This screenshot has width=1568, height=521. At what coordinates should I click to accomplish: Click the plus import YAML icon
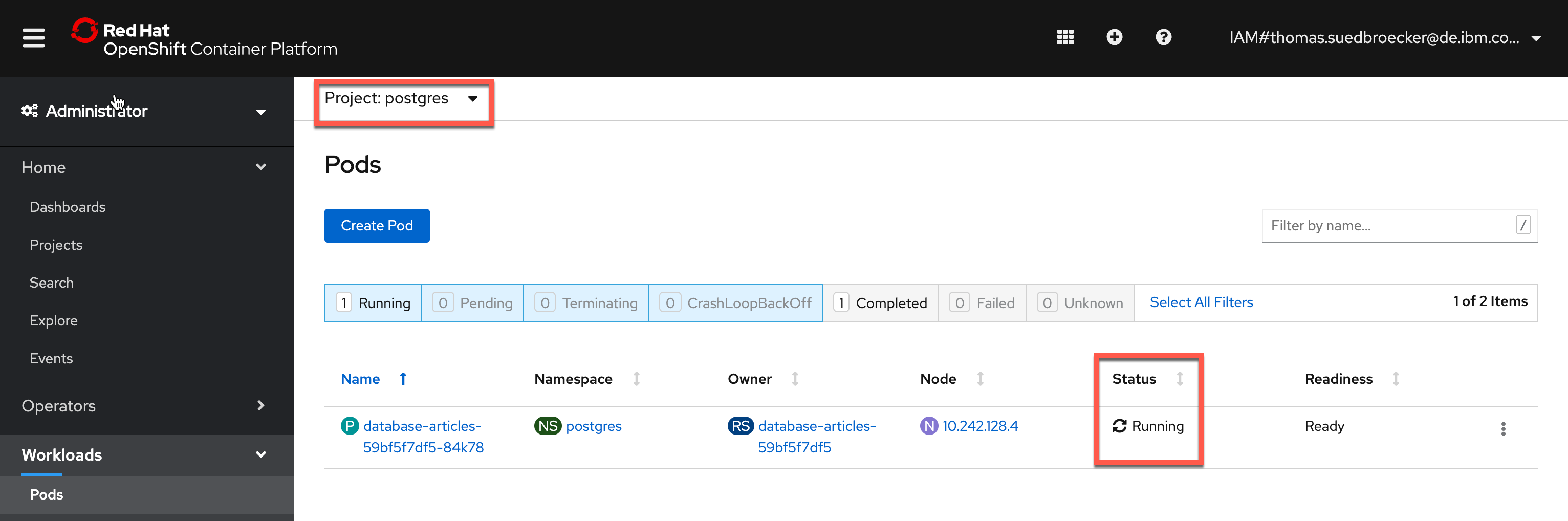tap(1114, 37)
